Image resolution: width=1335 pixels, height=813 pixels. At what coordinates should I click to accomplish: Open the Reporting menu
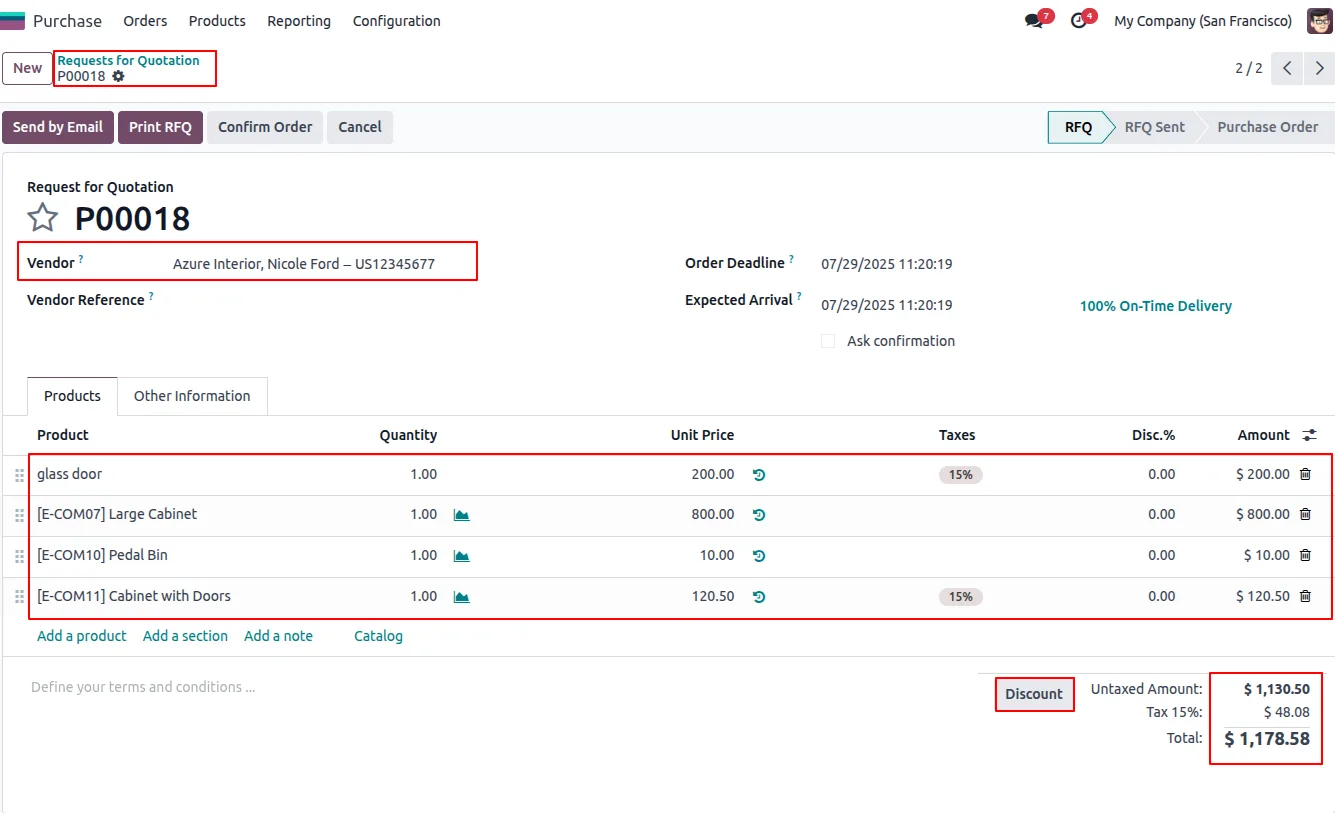(x=299, y=21)
